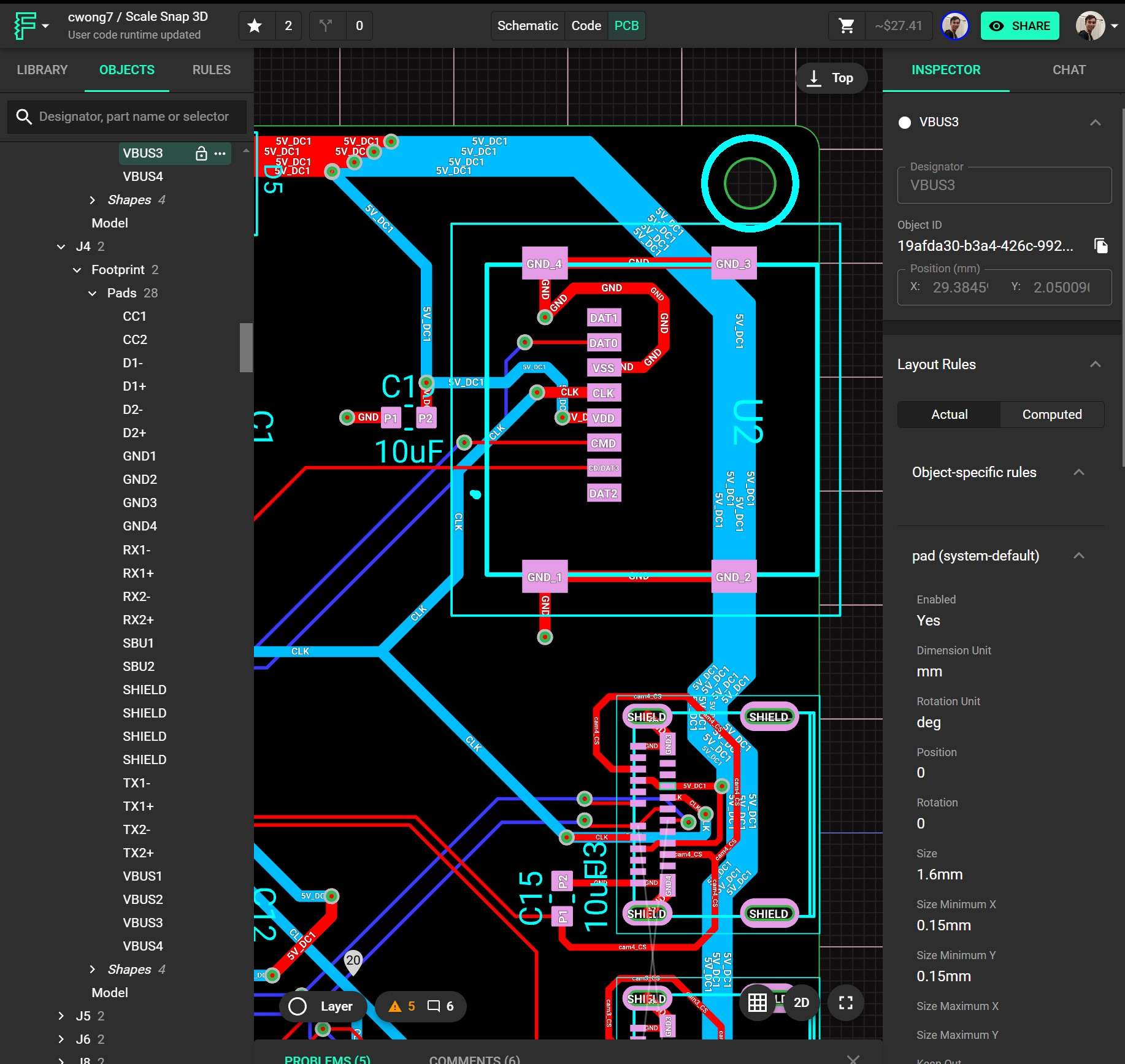Viewport: 1125px width, 1064px height.
Task: Open the comments indicator showing 6
Action: point(440,1006)
